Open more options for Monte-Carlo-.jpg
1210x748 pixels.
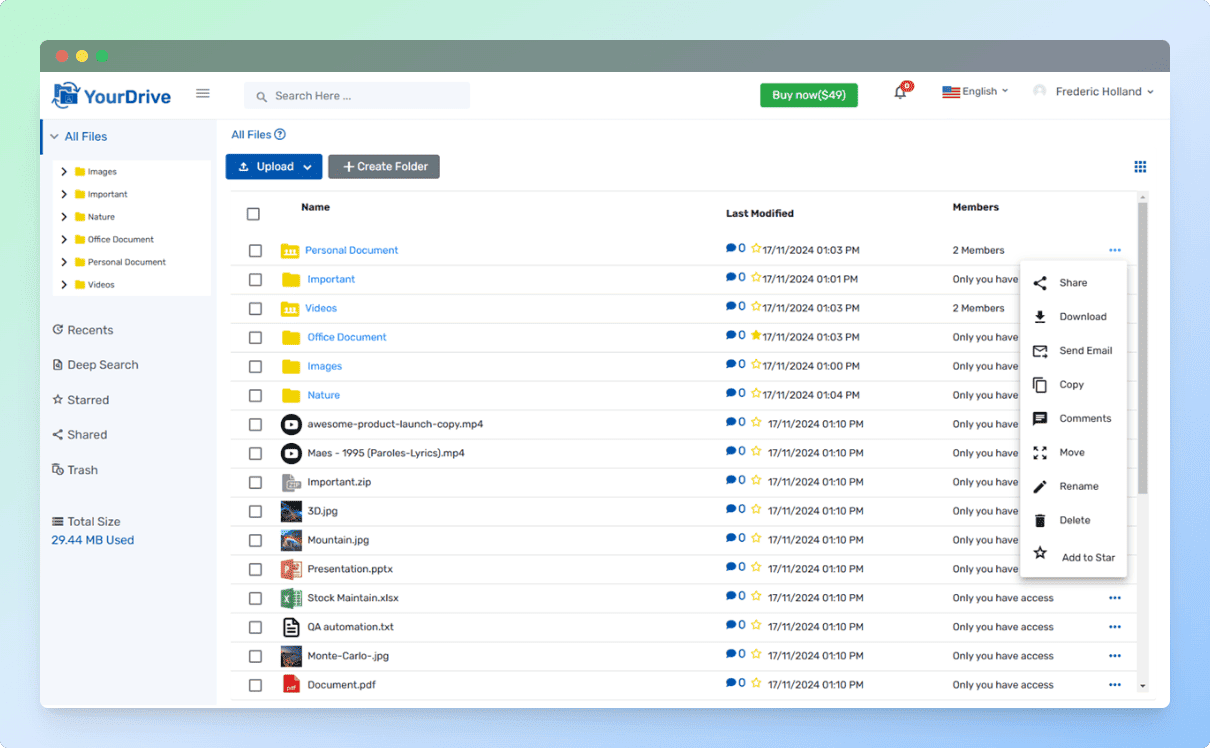pos(1115,656)
